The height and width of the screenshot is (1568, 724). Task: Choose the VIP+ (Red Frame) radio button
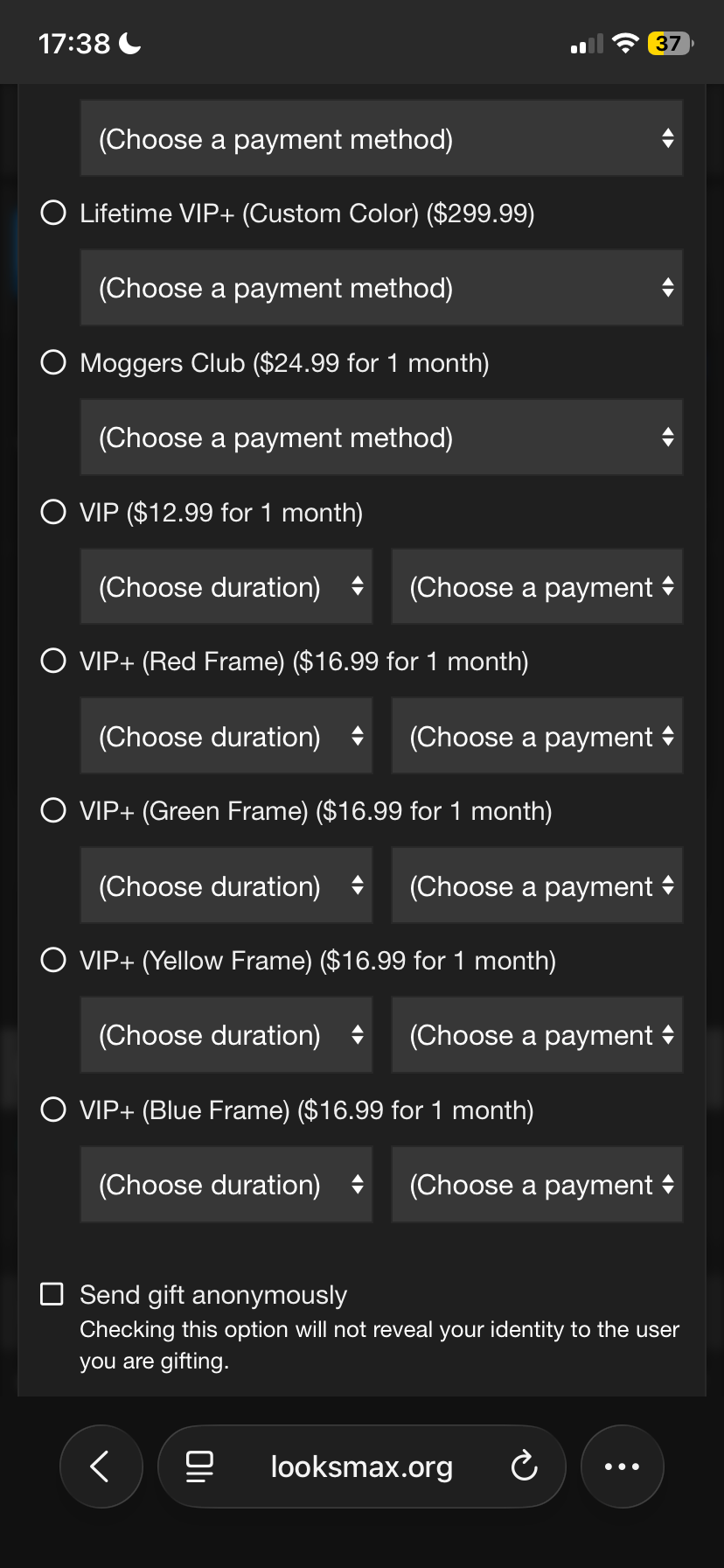pos(53,661)
